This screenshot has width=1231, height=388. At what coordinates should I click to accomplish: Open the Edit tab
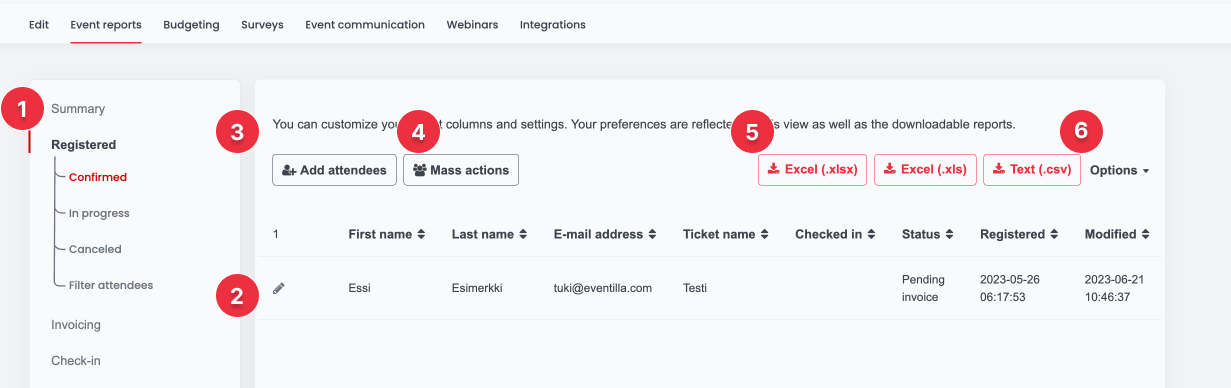[x=39, y=24]
